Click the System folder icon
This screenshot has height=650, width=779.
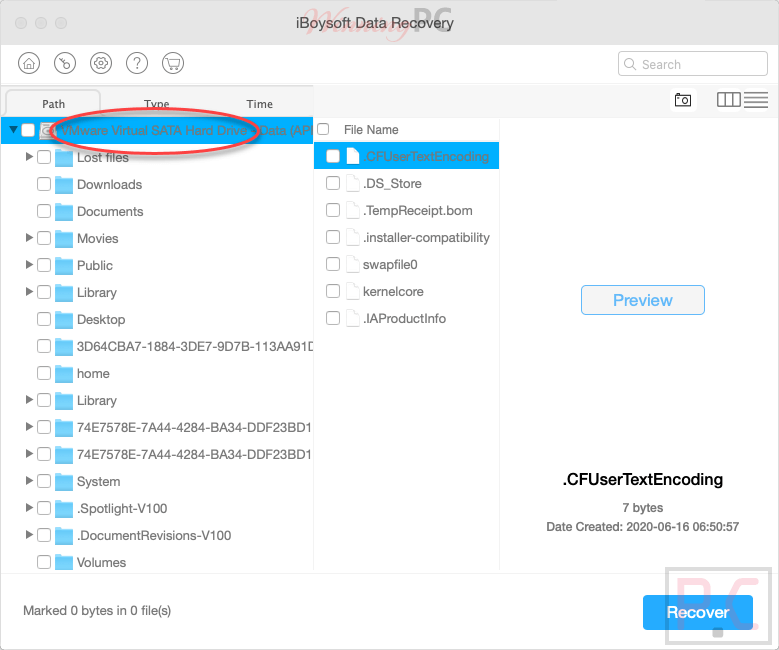click(64, 482)
